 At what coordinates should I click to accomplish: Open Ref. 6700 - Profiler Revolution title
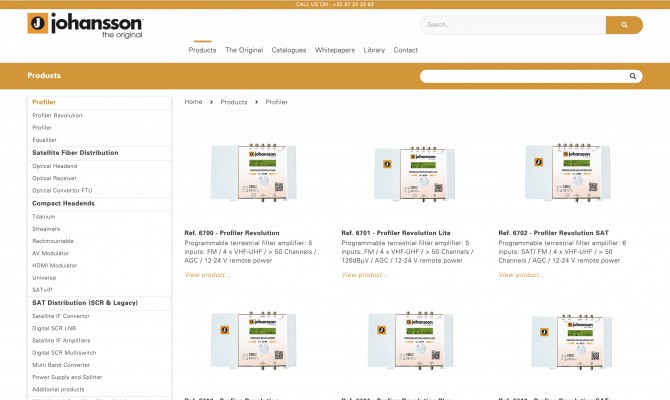[x=232, y=233]
